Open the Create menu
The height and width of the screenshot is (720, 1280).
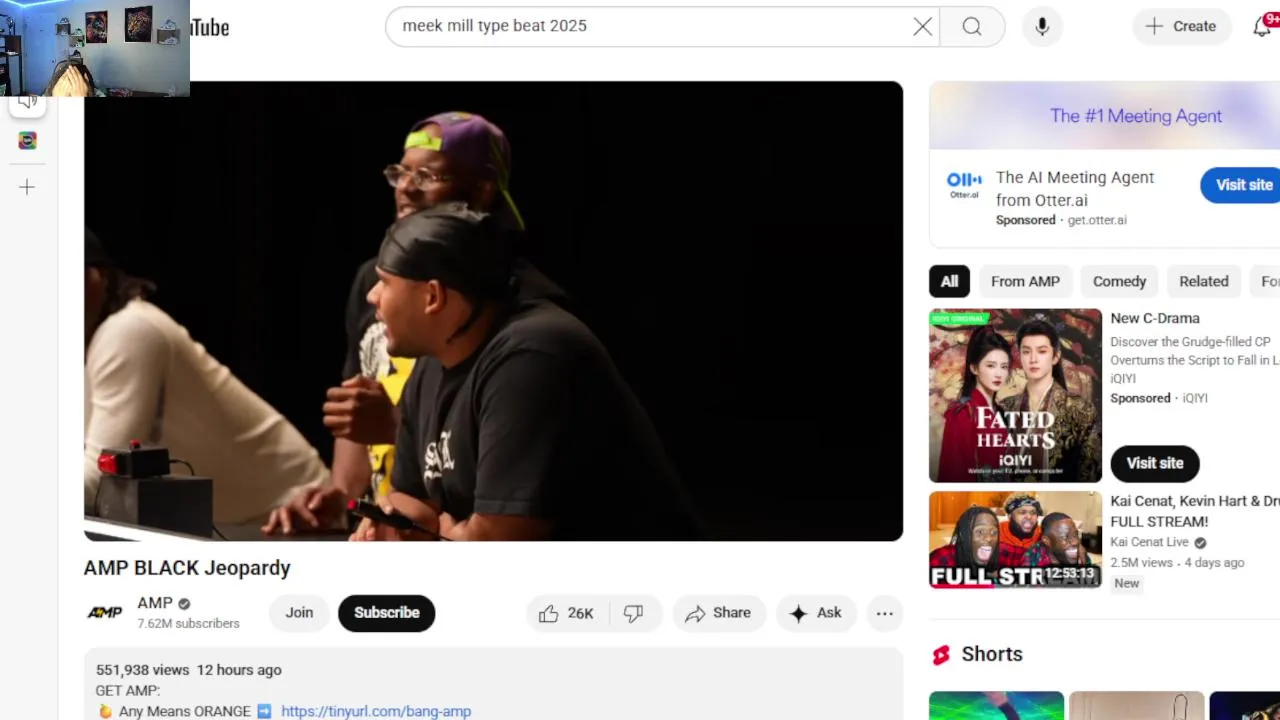click(x=1180, y=26)
